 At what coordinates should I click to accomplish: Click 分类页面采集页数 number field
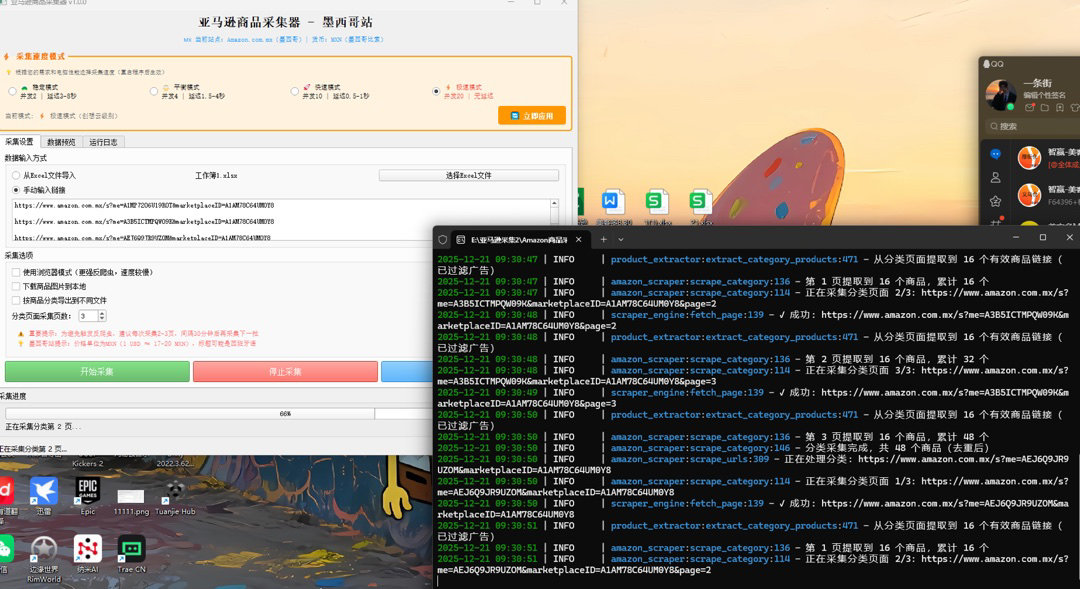(x=88, y=316)
